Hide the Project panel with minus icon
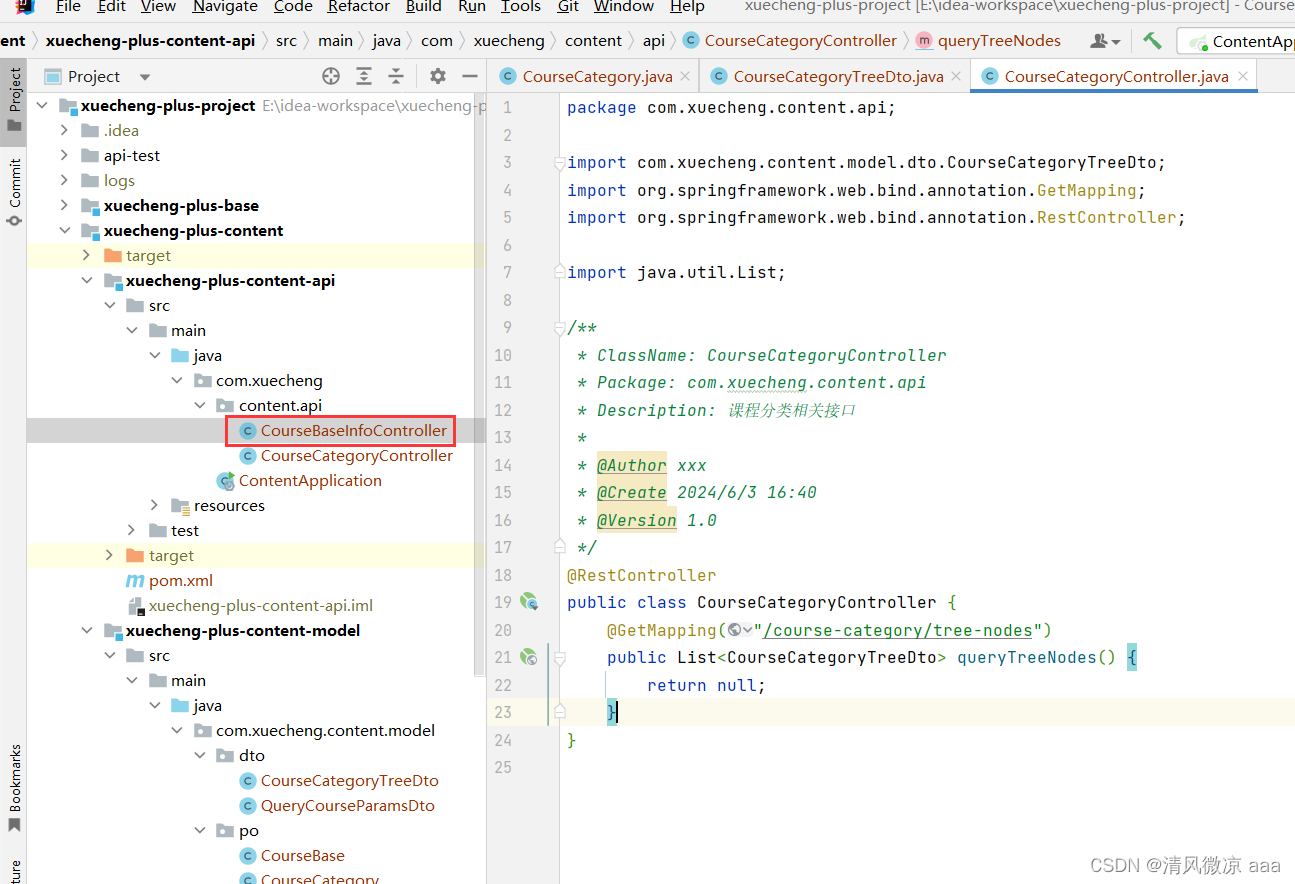The image size is (1295, 884). tap(469, 76)
